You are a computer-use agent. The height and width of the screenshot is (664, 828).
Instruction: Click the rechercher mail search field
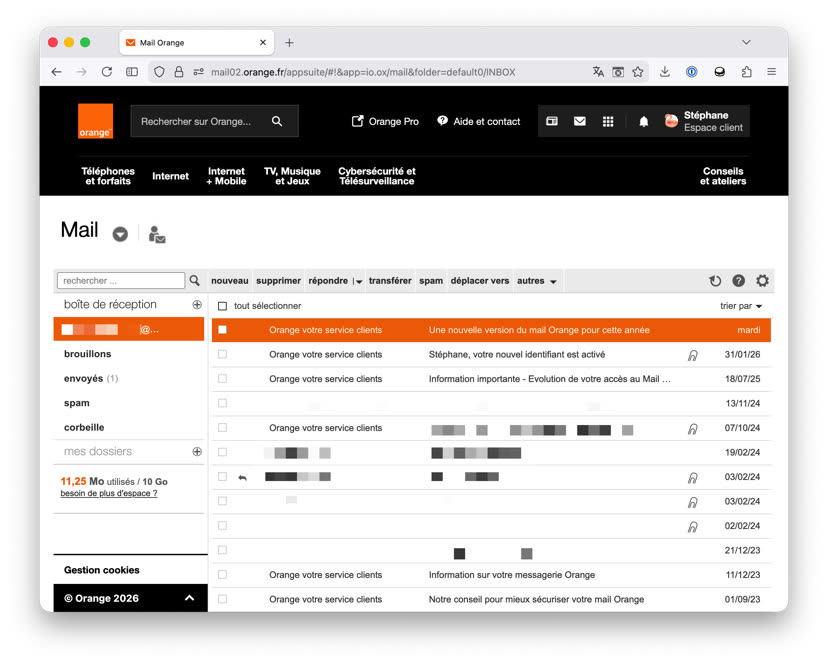pyautogui.click(x=121, y=280)
